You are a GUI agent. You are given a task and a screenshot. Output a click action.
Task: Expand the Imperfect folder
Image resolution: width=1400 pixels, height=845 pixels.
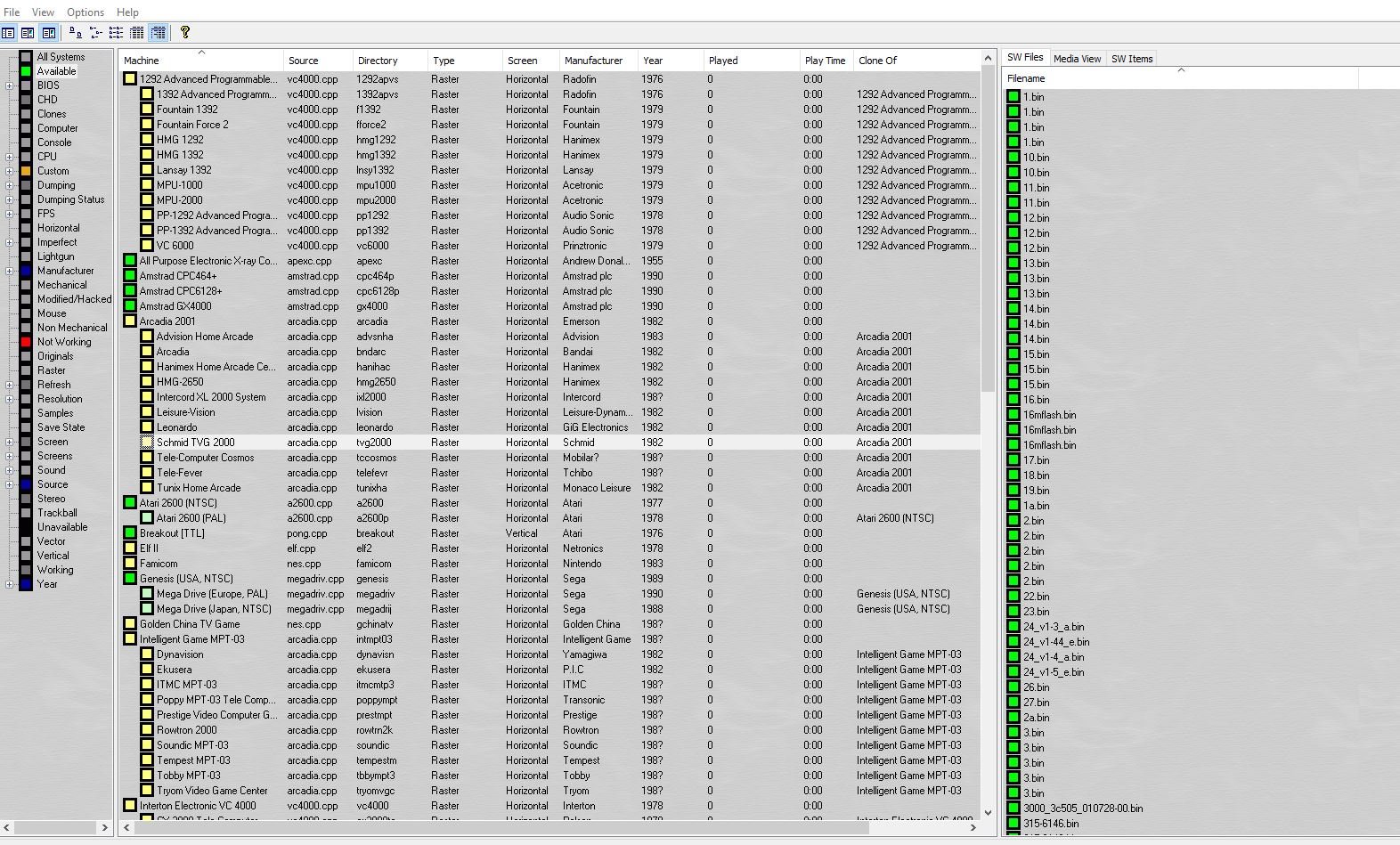click(x=9, y=242)
